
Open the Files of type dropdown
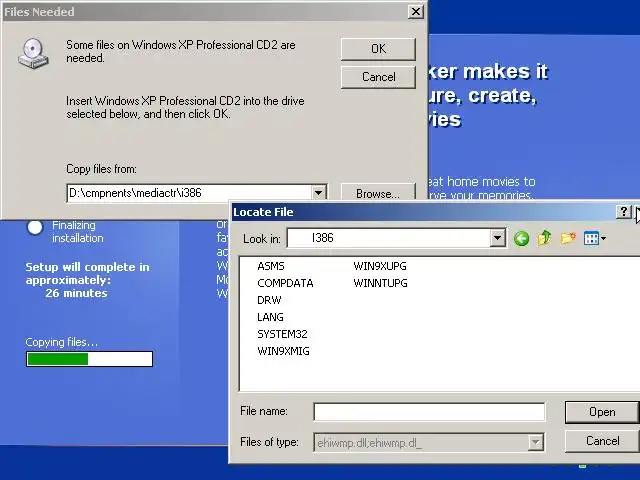point(536,442)
